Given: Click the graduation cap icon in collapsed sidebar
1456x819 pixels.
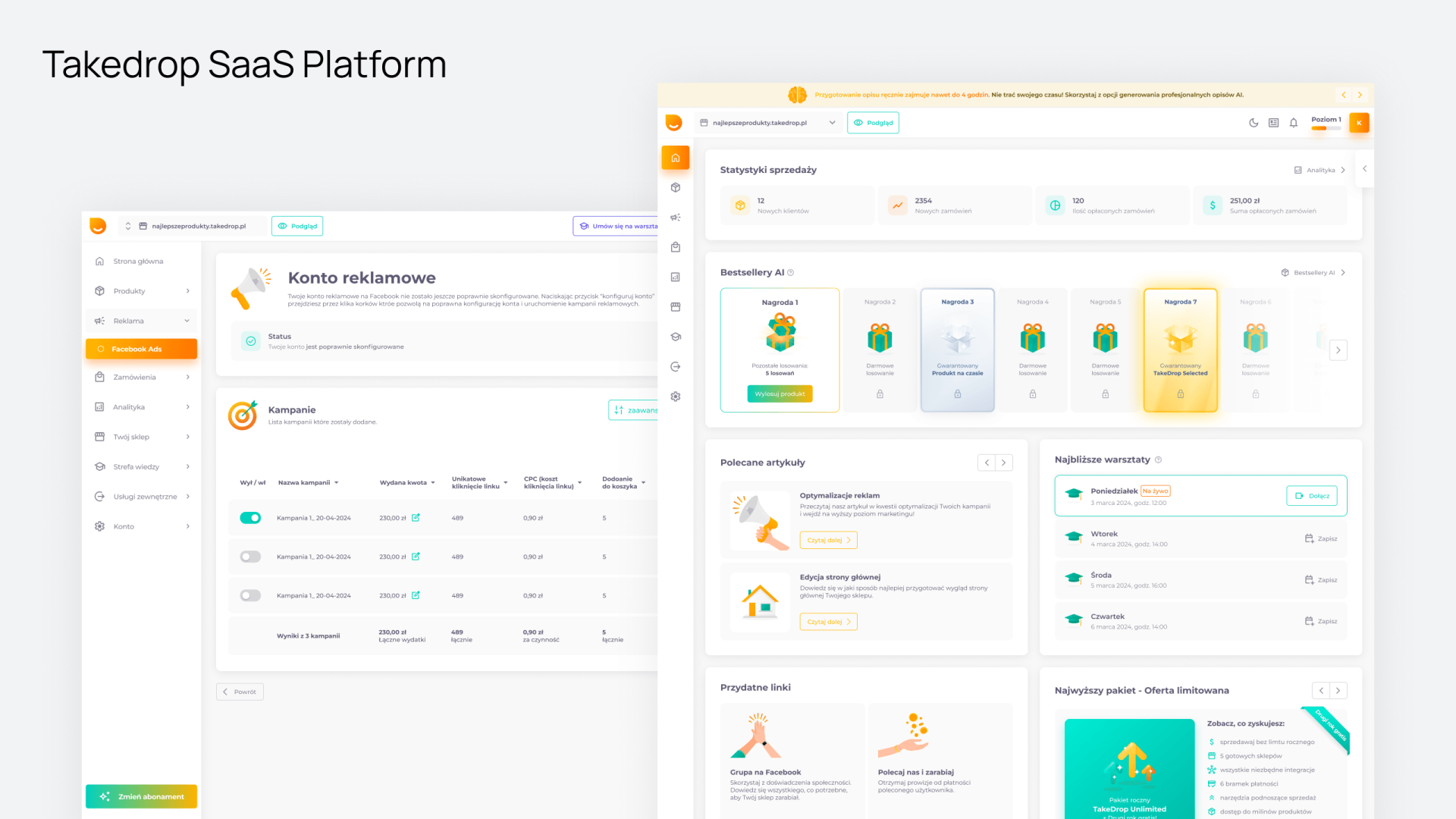Looking at the screenshot, I should click(675, 337).
